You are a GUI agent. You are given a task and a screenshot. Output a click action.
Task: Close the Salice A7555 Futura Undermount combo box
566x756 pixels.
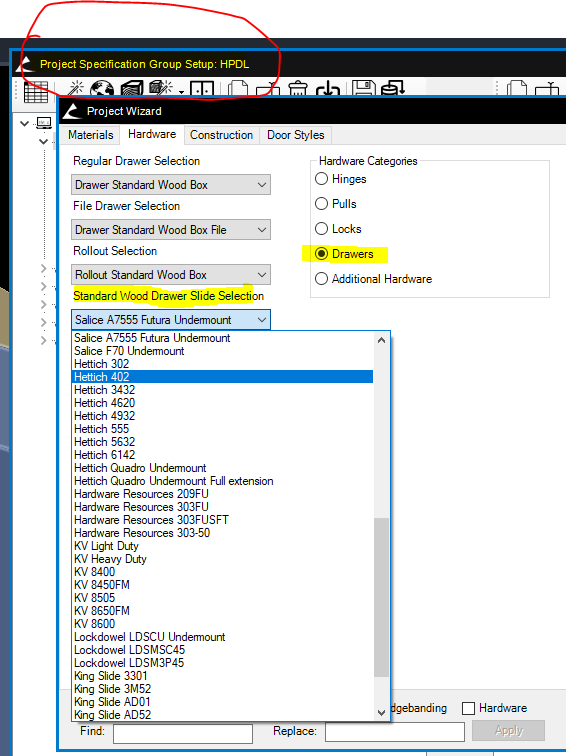(x=171, y=320)
